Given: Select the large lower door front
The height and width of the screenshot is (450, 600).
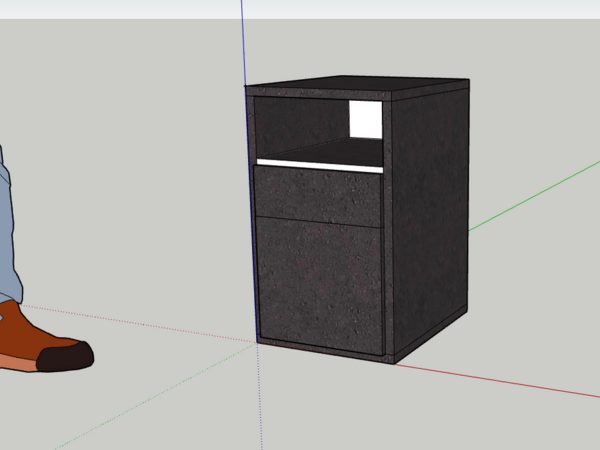Looking at the screenshot, I should tap(320, 283).
